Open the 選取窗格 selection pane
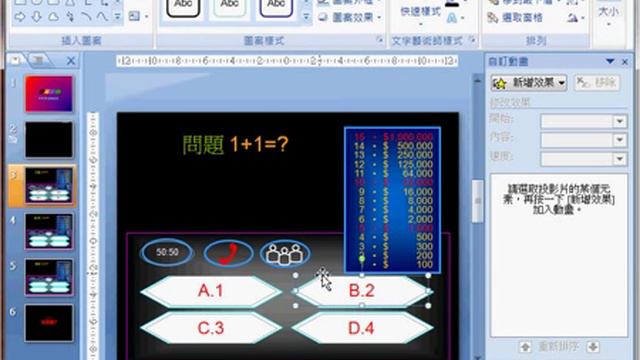Viewport: 640px width, 360px height. 515,18
